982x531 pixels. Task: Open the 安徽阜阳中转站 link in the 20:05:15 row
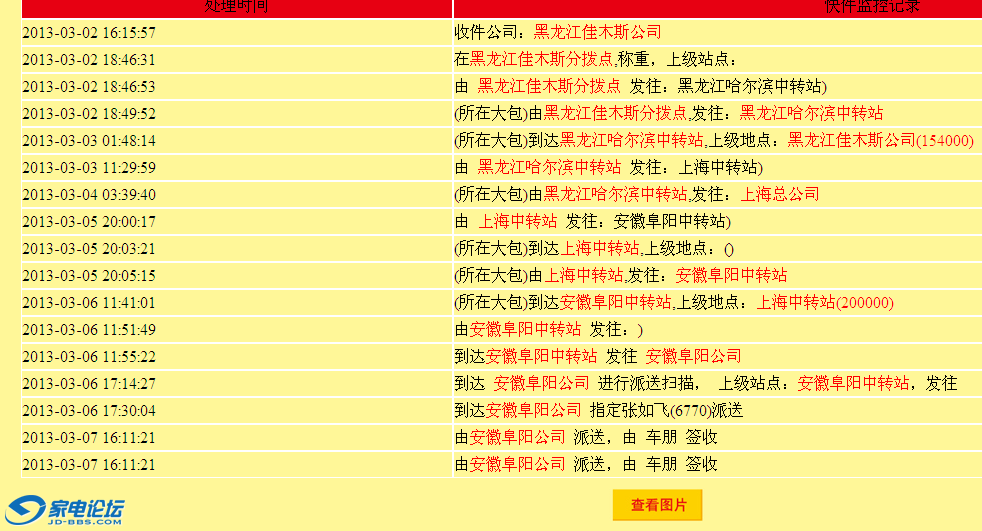(x=731, y=274)
